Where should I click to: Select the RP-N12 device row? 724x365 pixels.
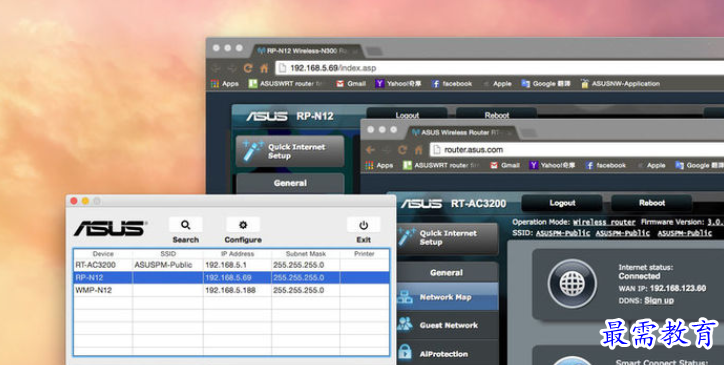click(231, 278)
